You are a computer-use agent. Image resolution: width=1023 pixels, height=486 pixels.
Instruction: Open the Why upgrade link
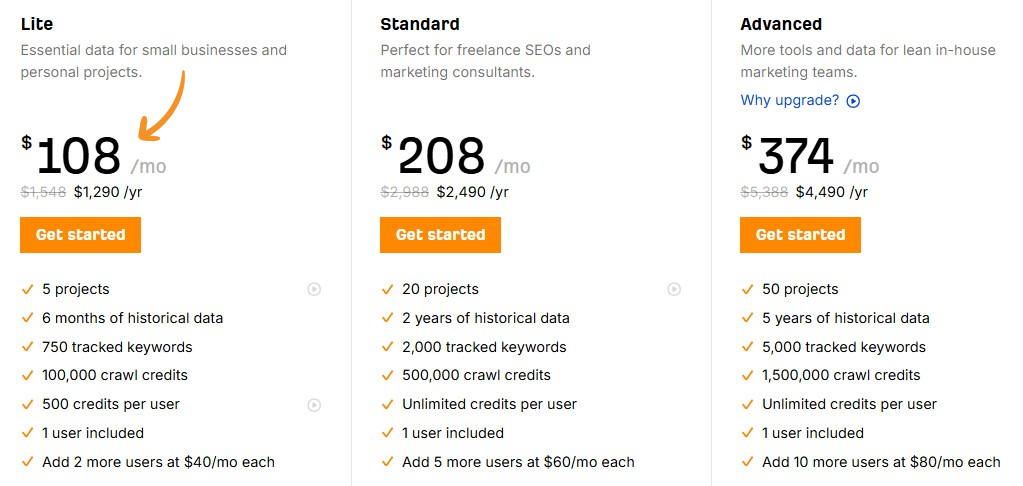(x=790, y=100)
